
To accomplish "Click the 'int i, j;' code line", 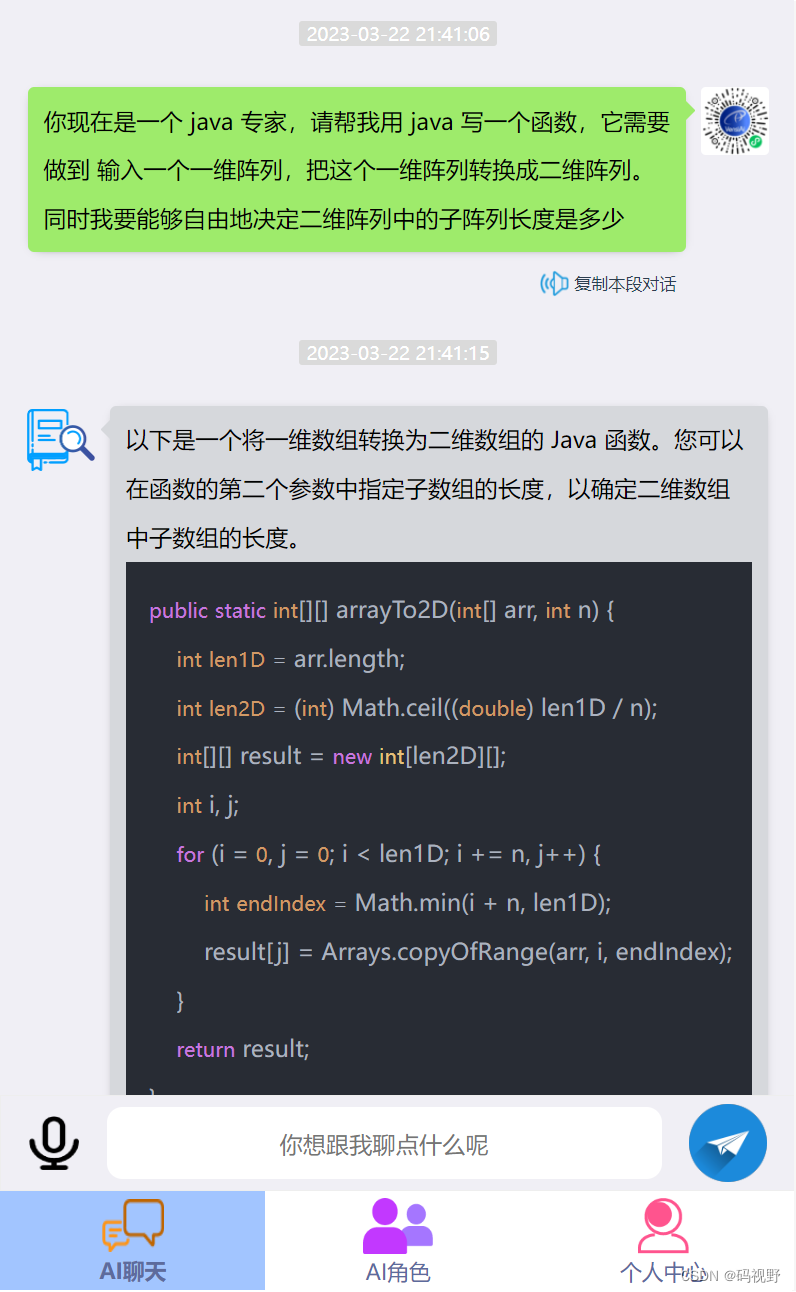I will coord(208,805).
